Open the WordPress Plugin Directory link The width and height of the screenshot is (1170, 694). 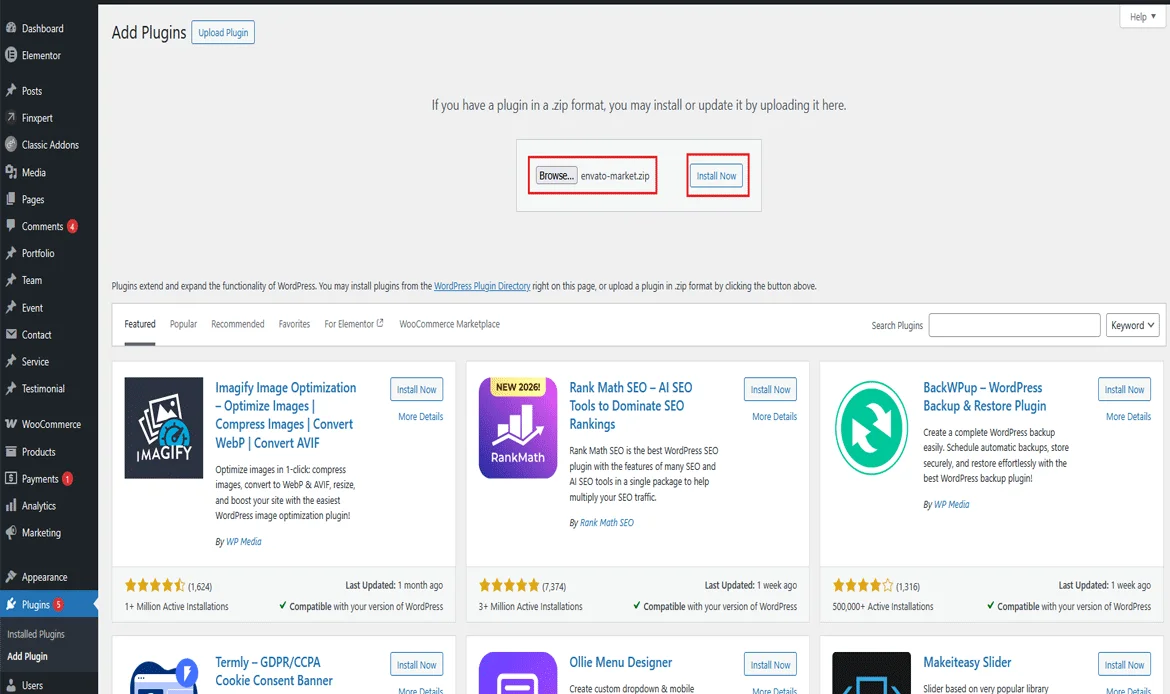[482, 286]
